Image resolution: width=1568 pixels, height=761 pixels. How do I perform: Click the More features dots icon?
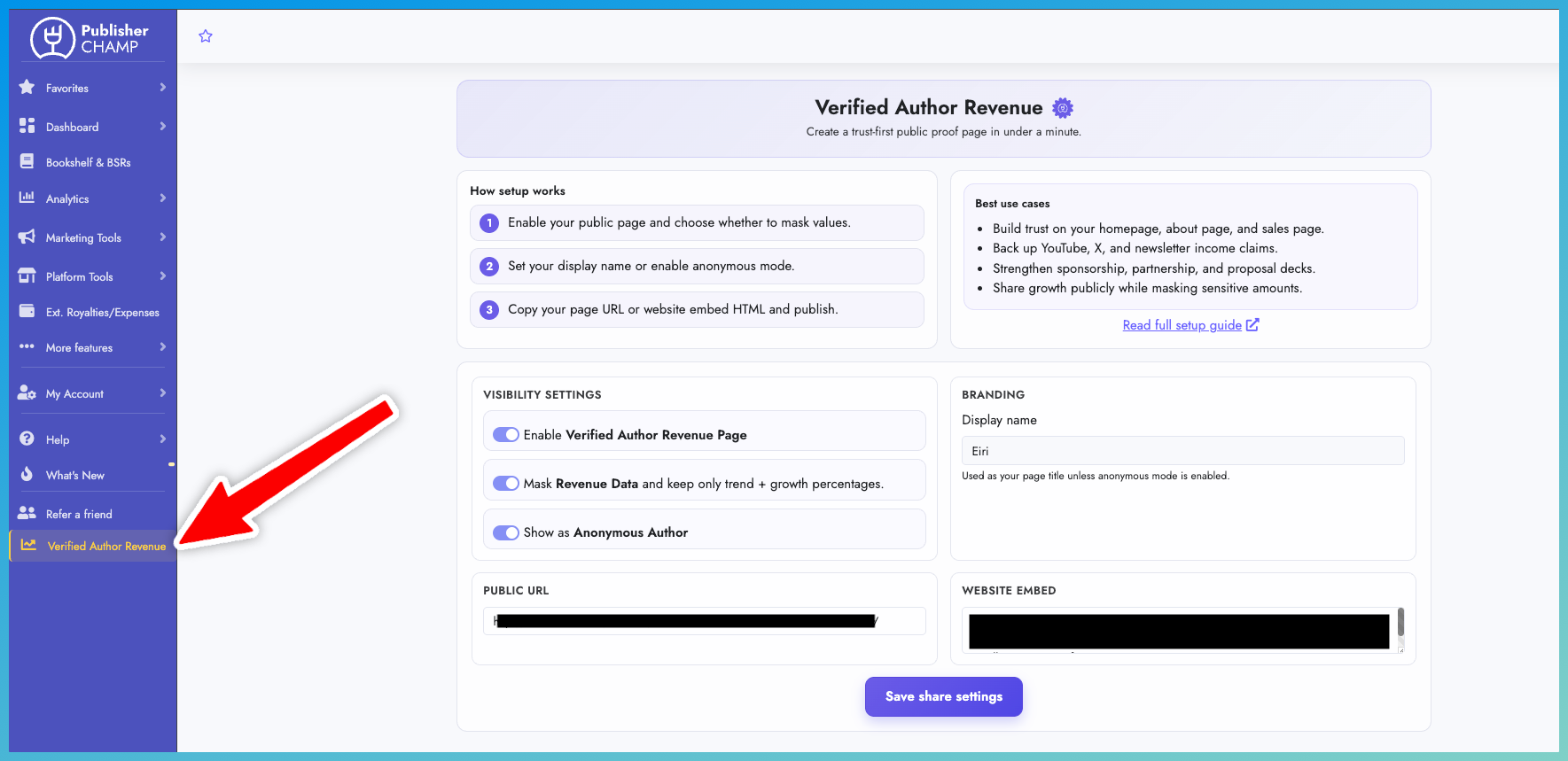point(27,346)
